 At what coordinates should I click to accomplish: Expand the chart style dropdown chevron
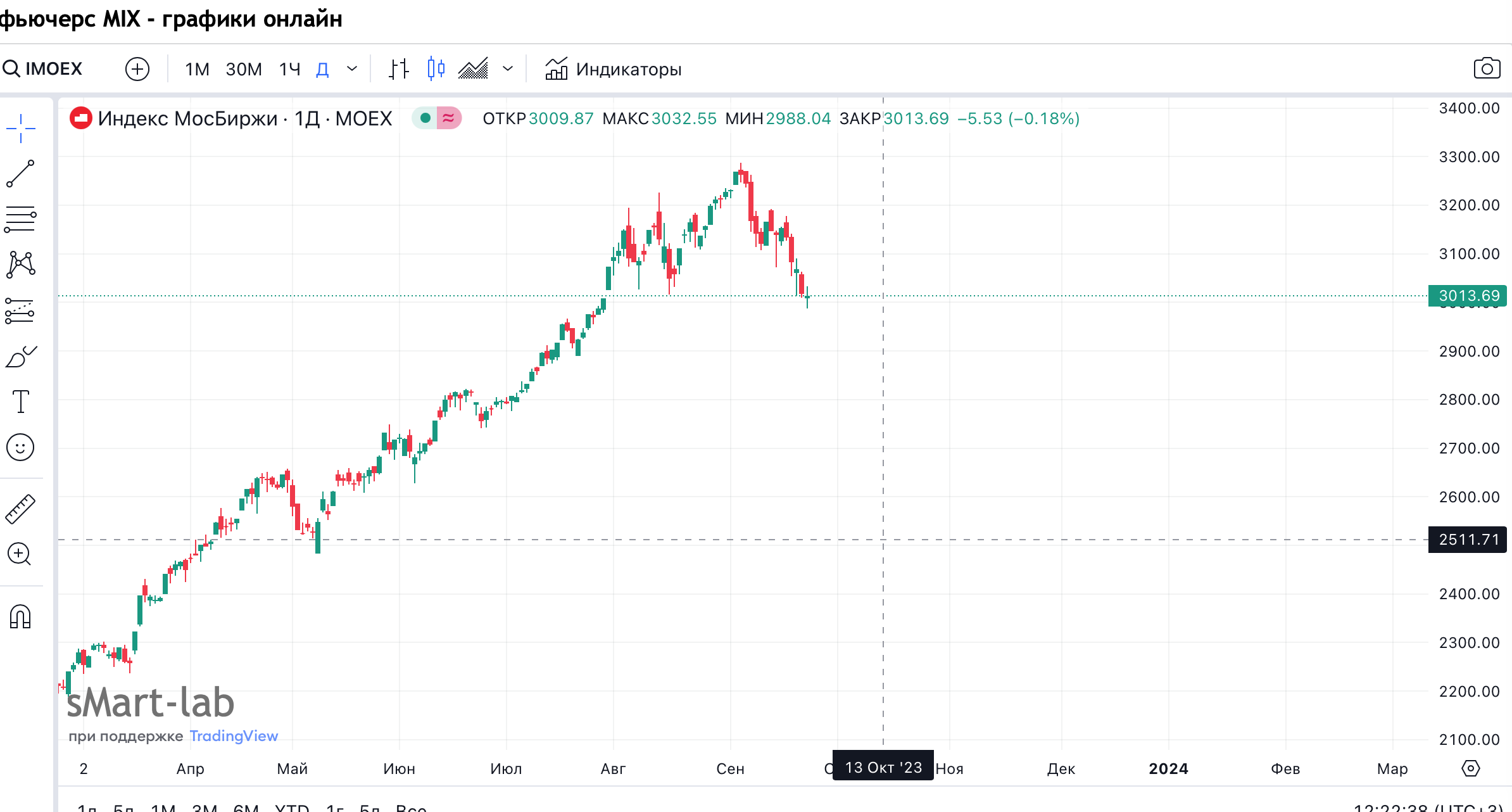508,68
